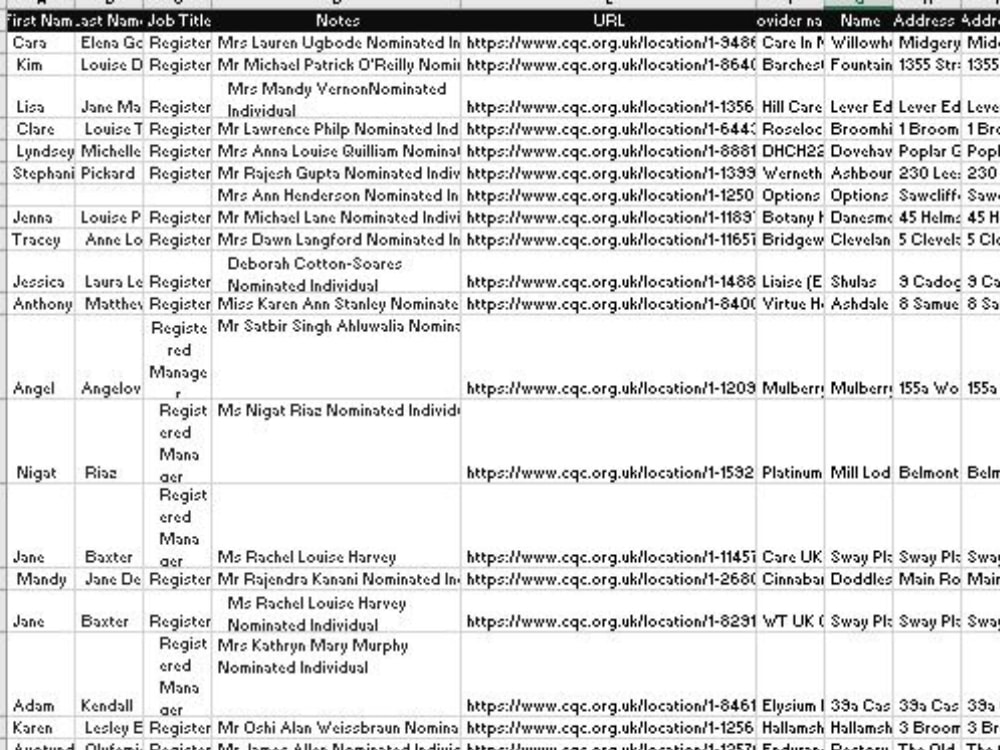Select address cell Main Ro in Mandy's row
1000x750 pixels.
coord(927,579)
